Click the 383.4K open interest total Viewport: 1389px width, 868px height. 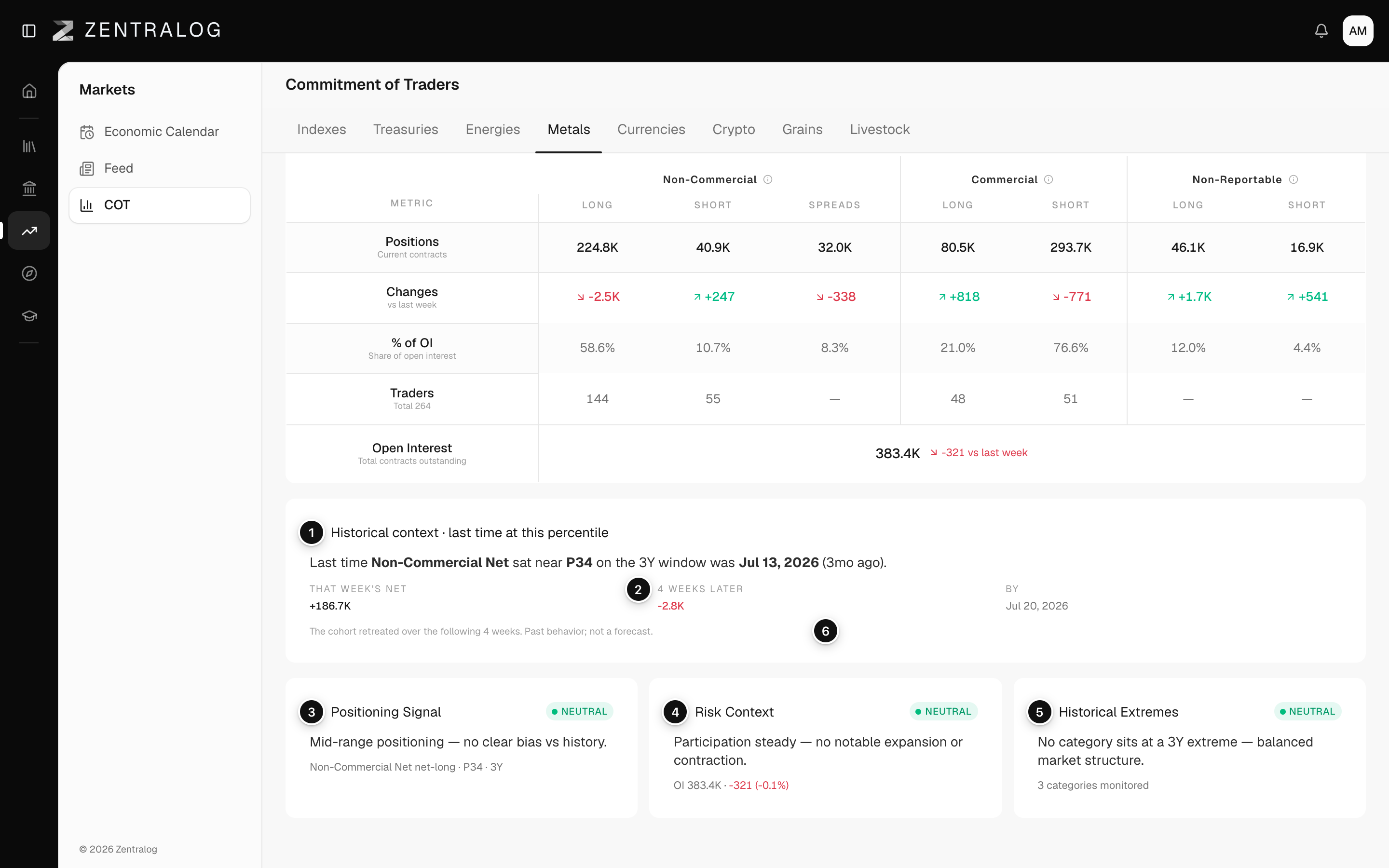897,453
